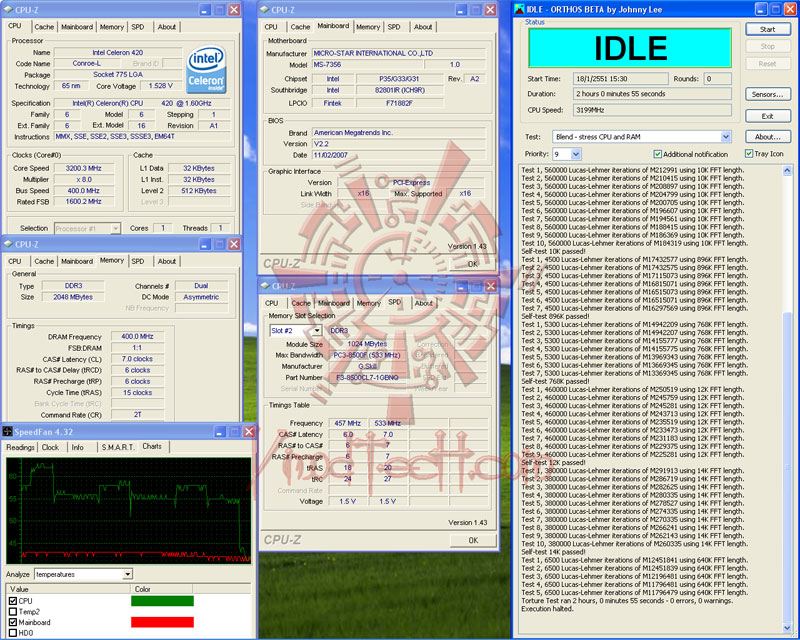
Task: Open the Analyze temperatures dropdown
Action: click(x=127, y=574)
